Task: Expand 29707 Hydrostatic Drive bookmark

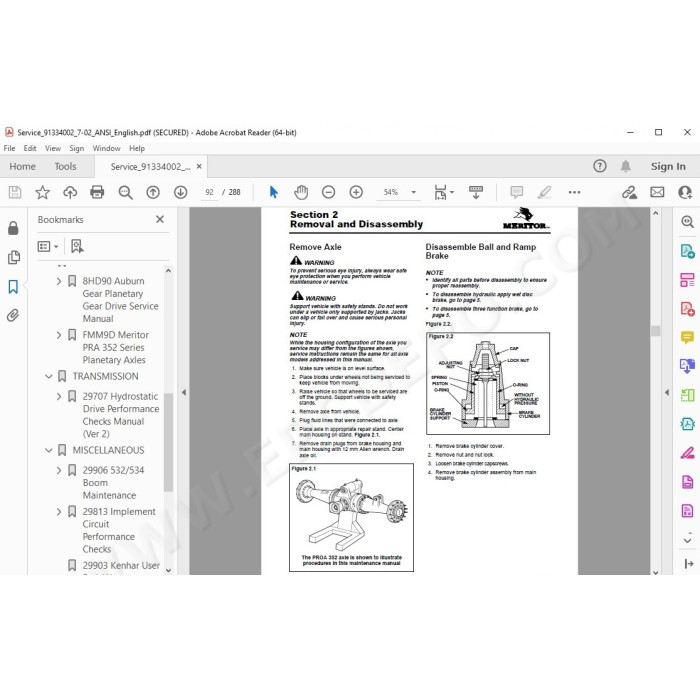Action: click(59, 396)
